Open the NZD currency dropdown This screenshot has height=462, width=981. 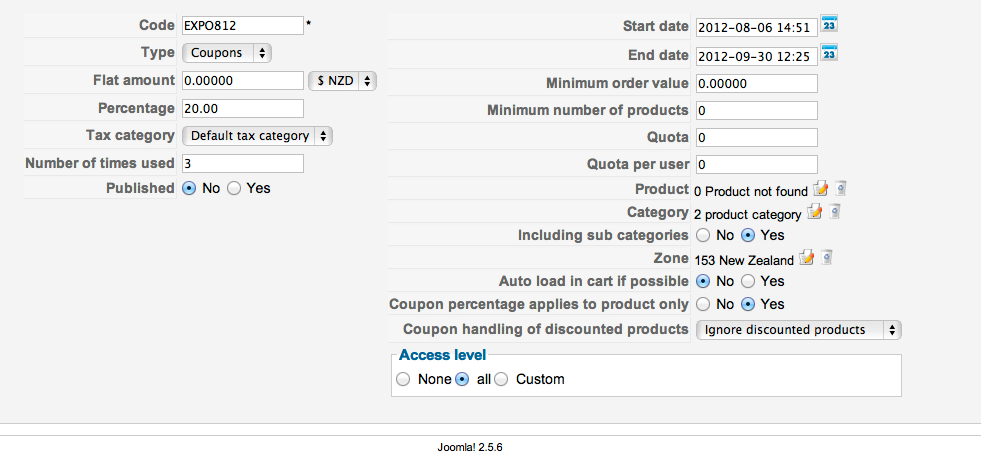coord(343,81)
